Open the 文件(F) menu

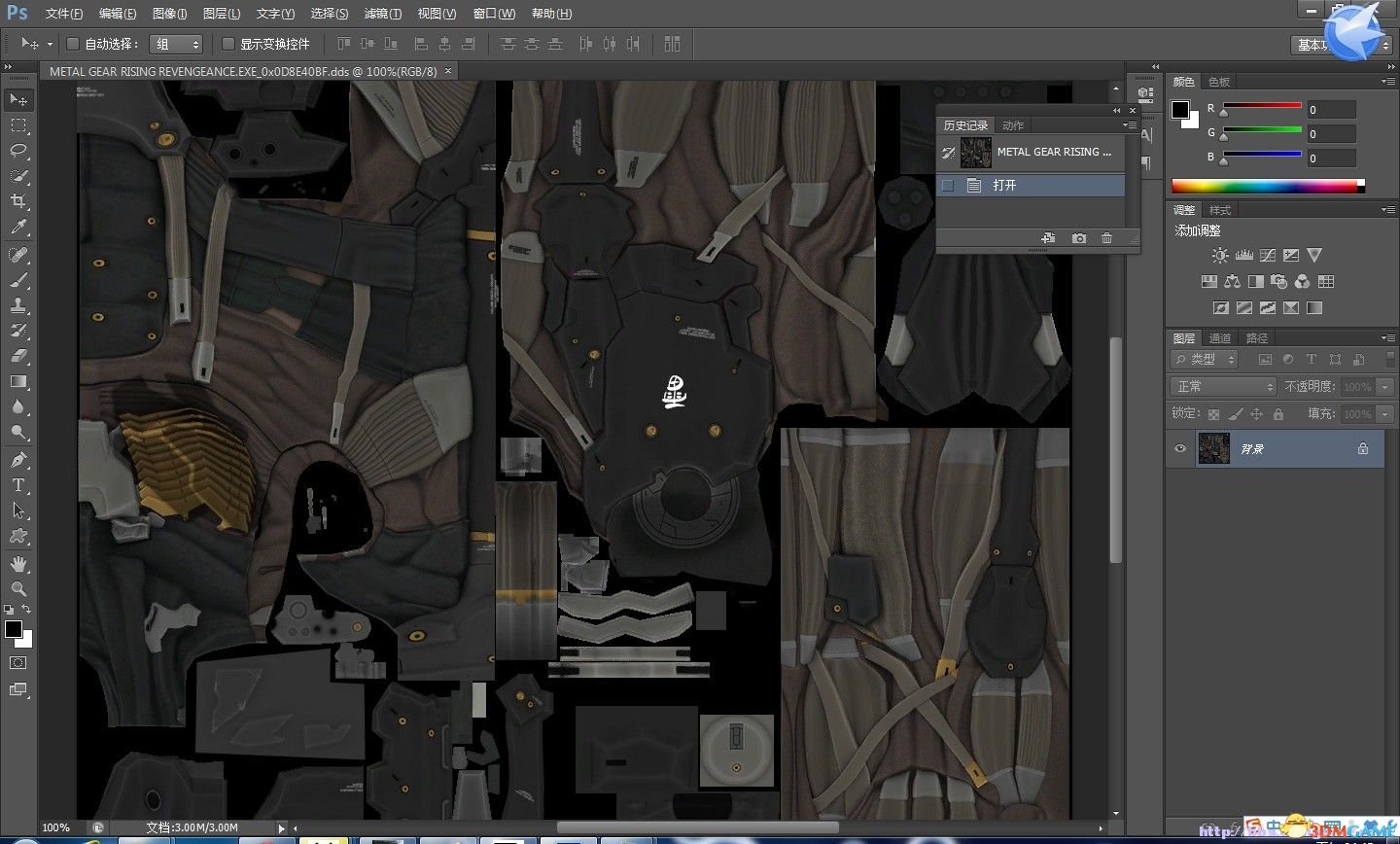click(x=64, y=14)
